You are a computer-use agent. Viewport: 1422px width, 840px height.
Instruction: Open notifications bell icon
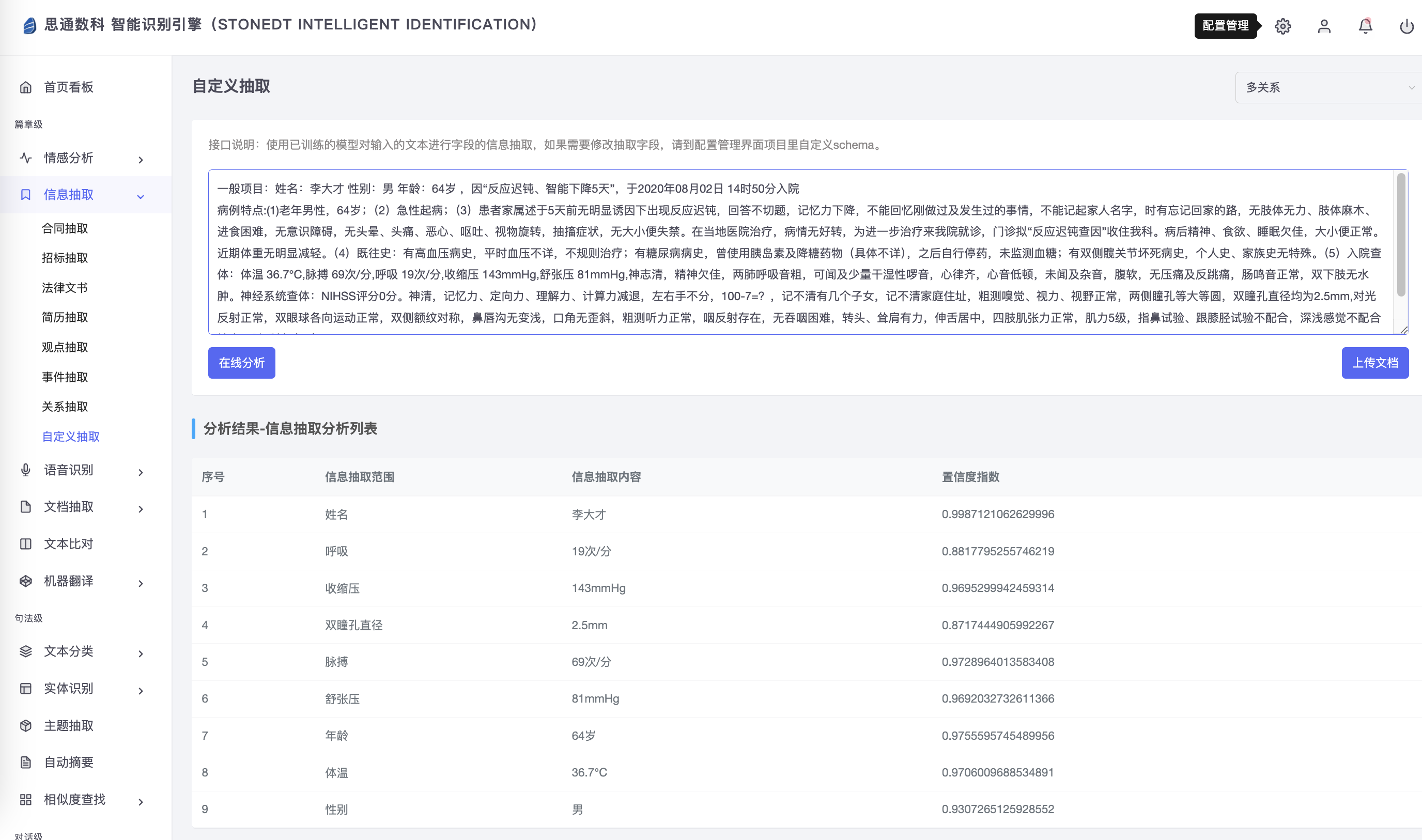point(1365,26)
